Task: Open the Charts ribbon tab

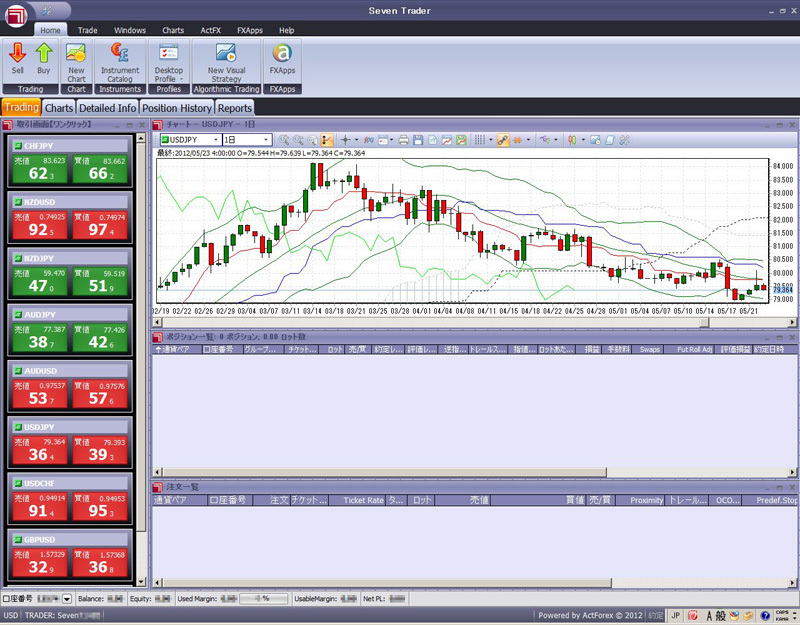Action: pyautogui.click(x=173, y=30)
